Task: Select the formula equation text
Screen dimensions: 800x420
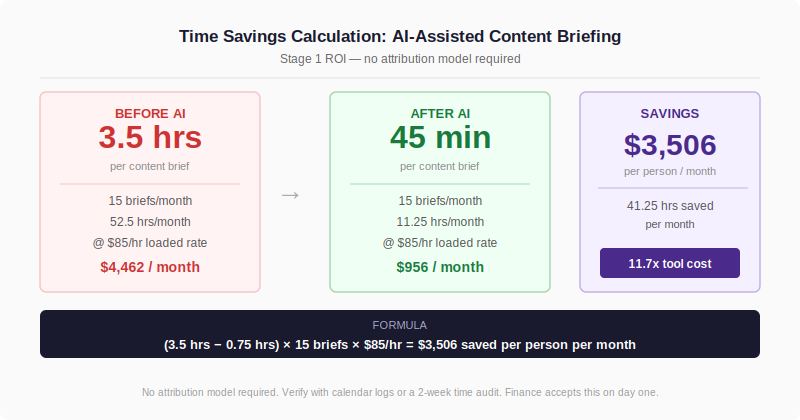Action: pyautogui.click(x=399, y=344)
